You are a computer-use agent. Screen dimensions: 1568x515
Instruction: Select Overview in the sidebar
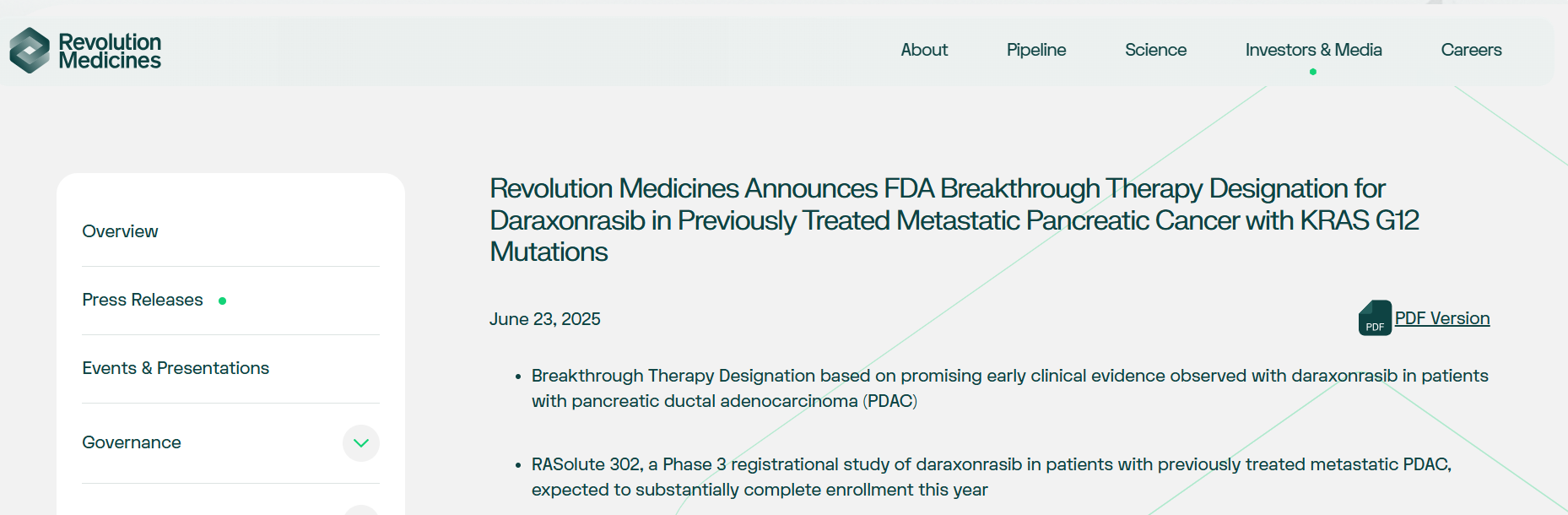point(120,231)
